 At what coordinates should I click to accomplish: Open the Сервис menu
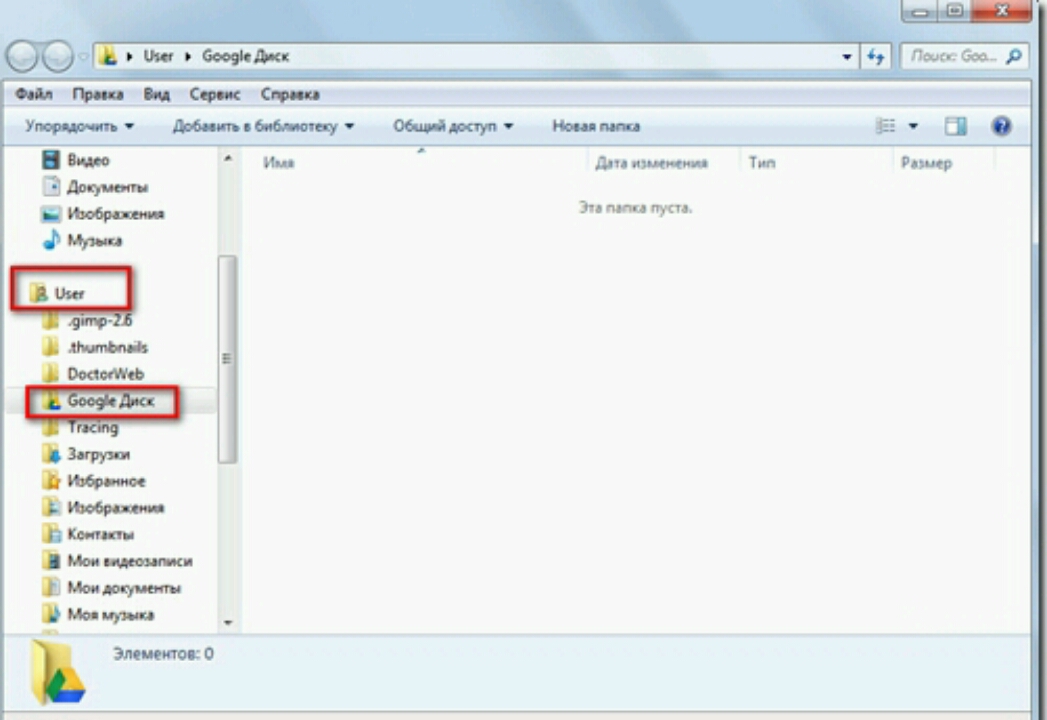[x=215, y=94]
